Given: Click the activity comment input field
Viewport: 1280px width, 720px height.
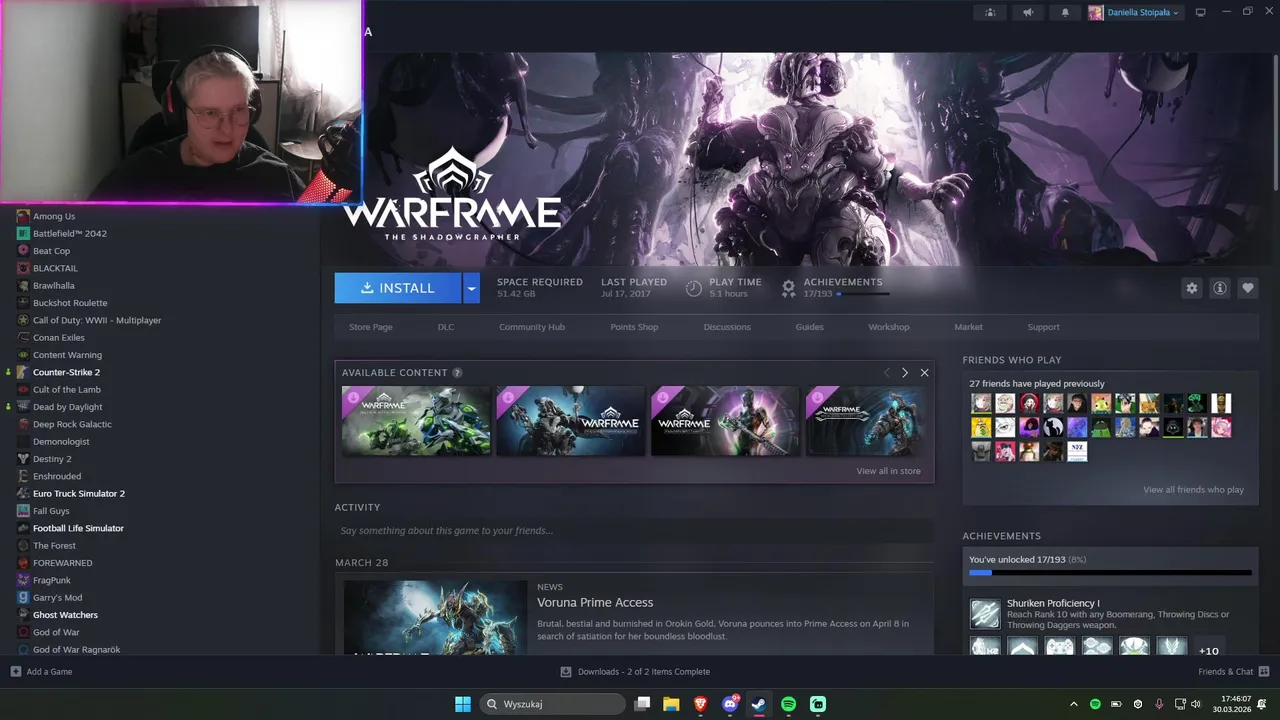Looking at the screenshot, I should click(x=634, y=531).
